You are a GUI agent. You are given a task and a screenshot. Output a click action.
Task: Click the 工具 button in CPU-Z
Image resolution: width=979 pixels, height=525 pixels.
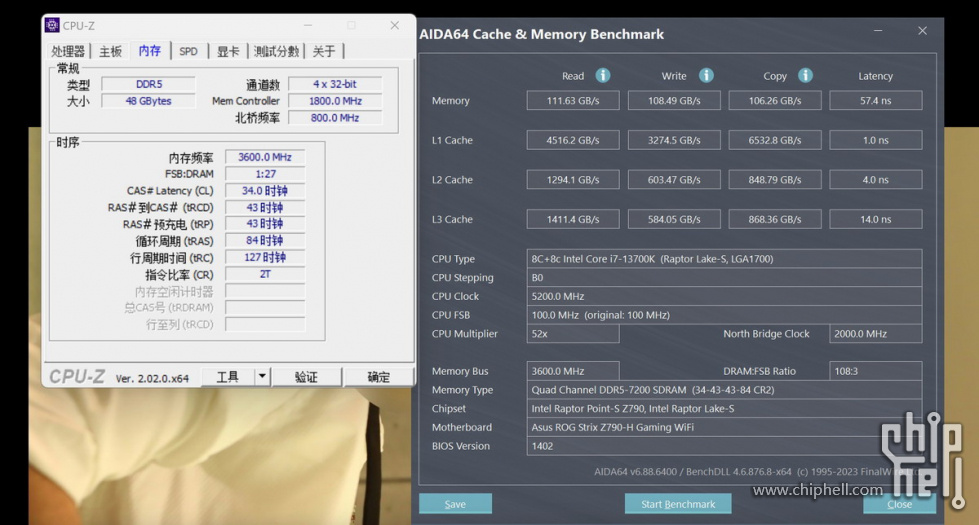228,377
